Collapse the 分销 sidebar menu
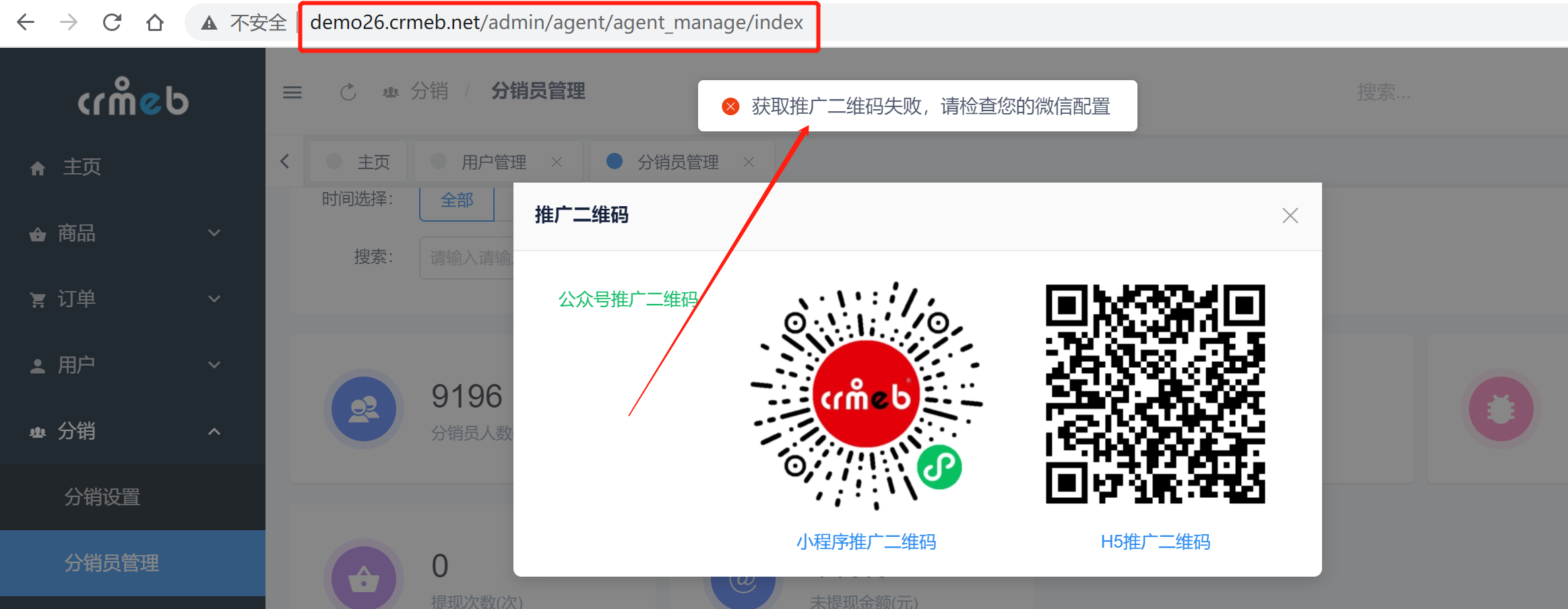 click(x=133, y=430)
